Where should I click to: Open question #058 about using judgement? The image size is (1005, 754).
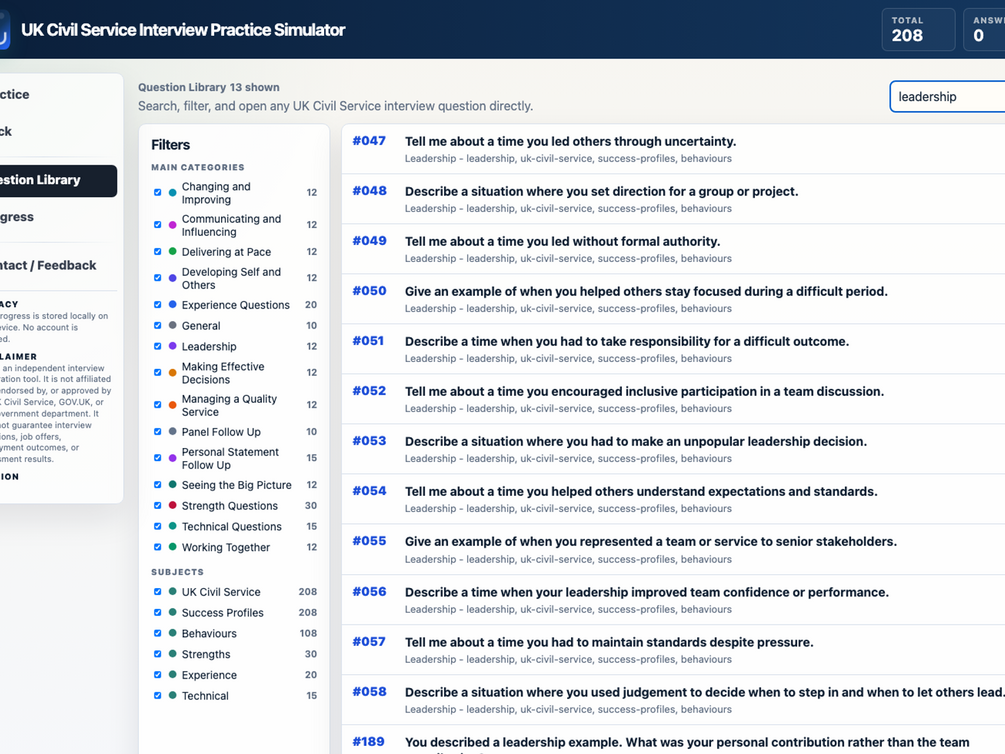pos(673,700)
